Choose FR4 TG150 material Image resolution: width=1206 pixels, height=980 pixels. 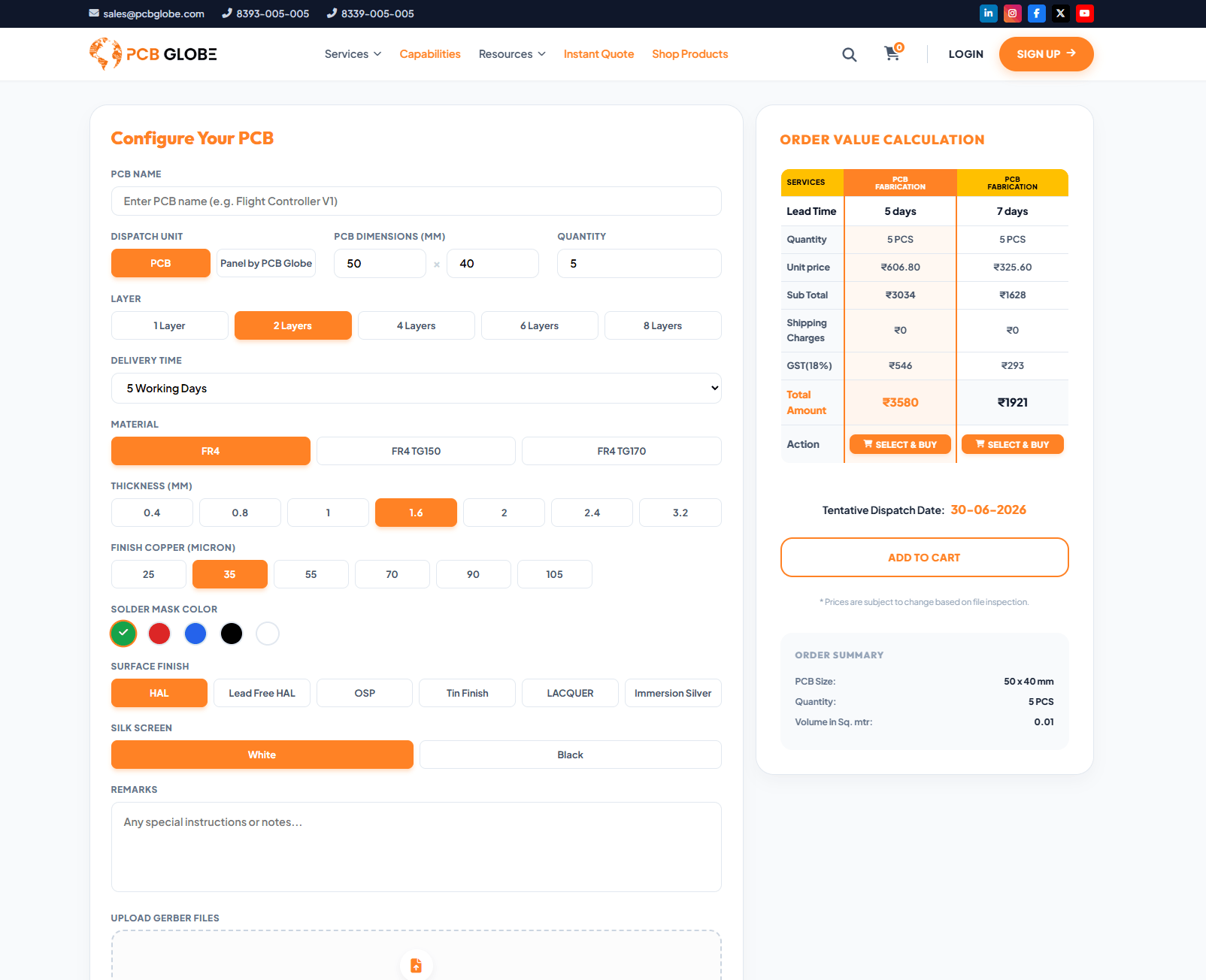point(416,451)
